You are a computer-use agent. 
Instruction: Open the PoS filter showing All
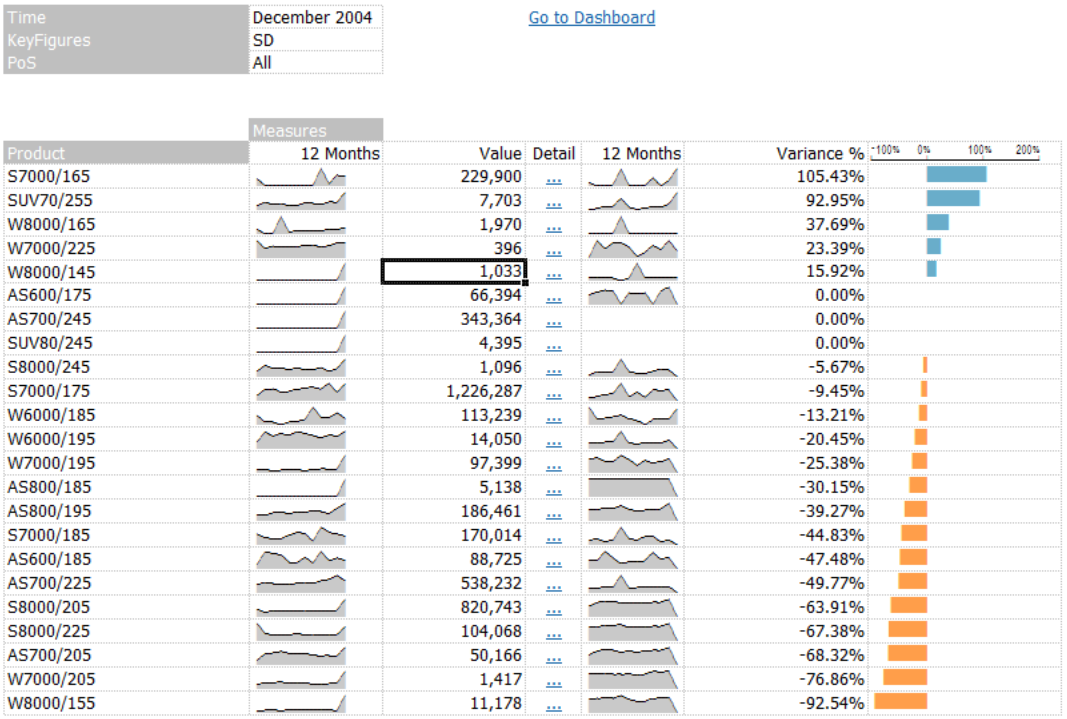click(316, 63)
